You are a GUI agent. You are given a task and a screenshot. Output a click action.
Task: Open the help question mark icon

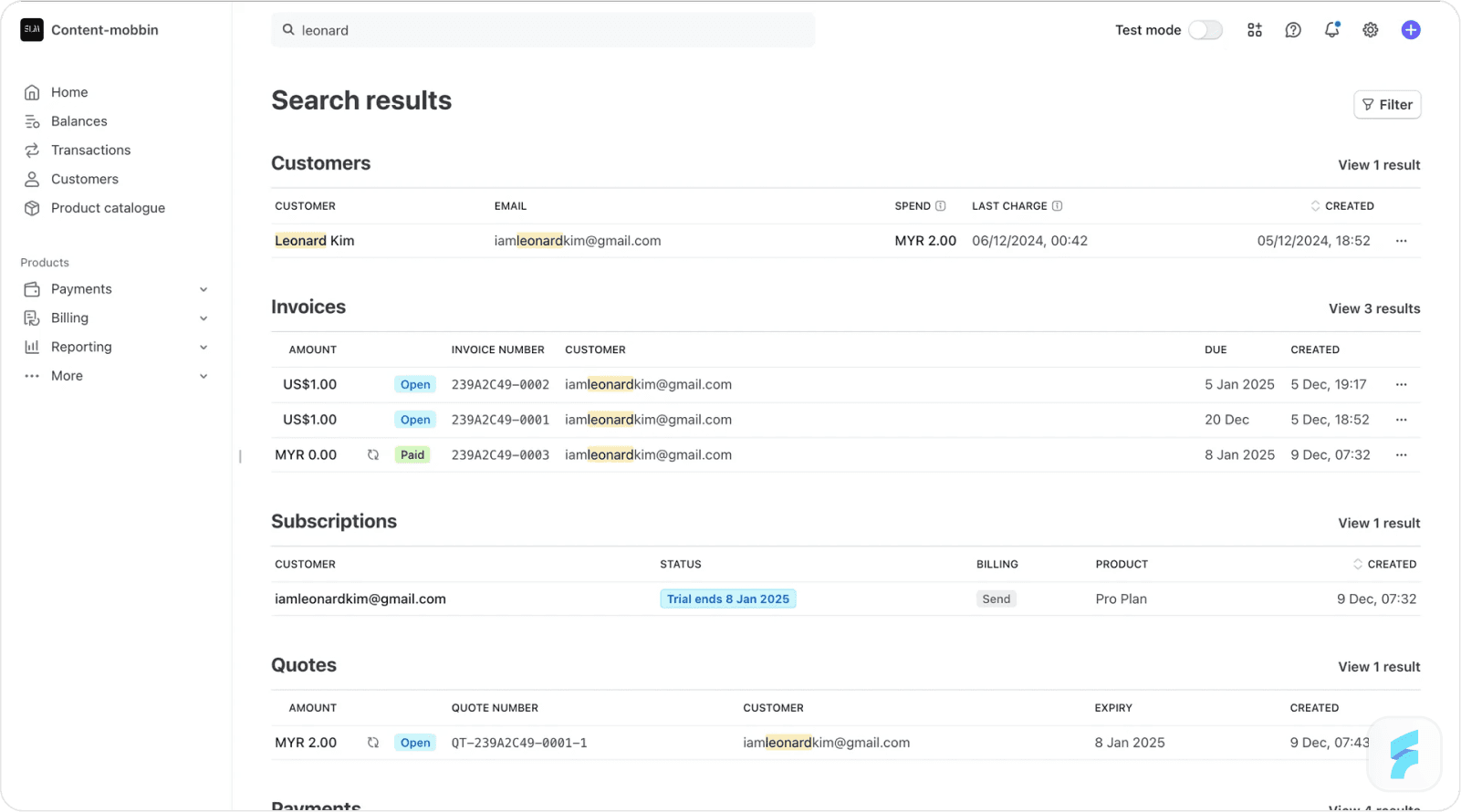pyautogui.click(x=1293, y=30)
